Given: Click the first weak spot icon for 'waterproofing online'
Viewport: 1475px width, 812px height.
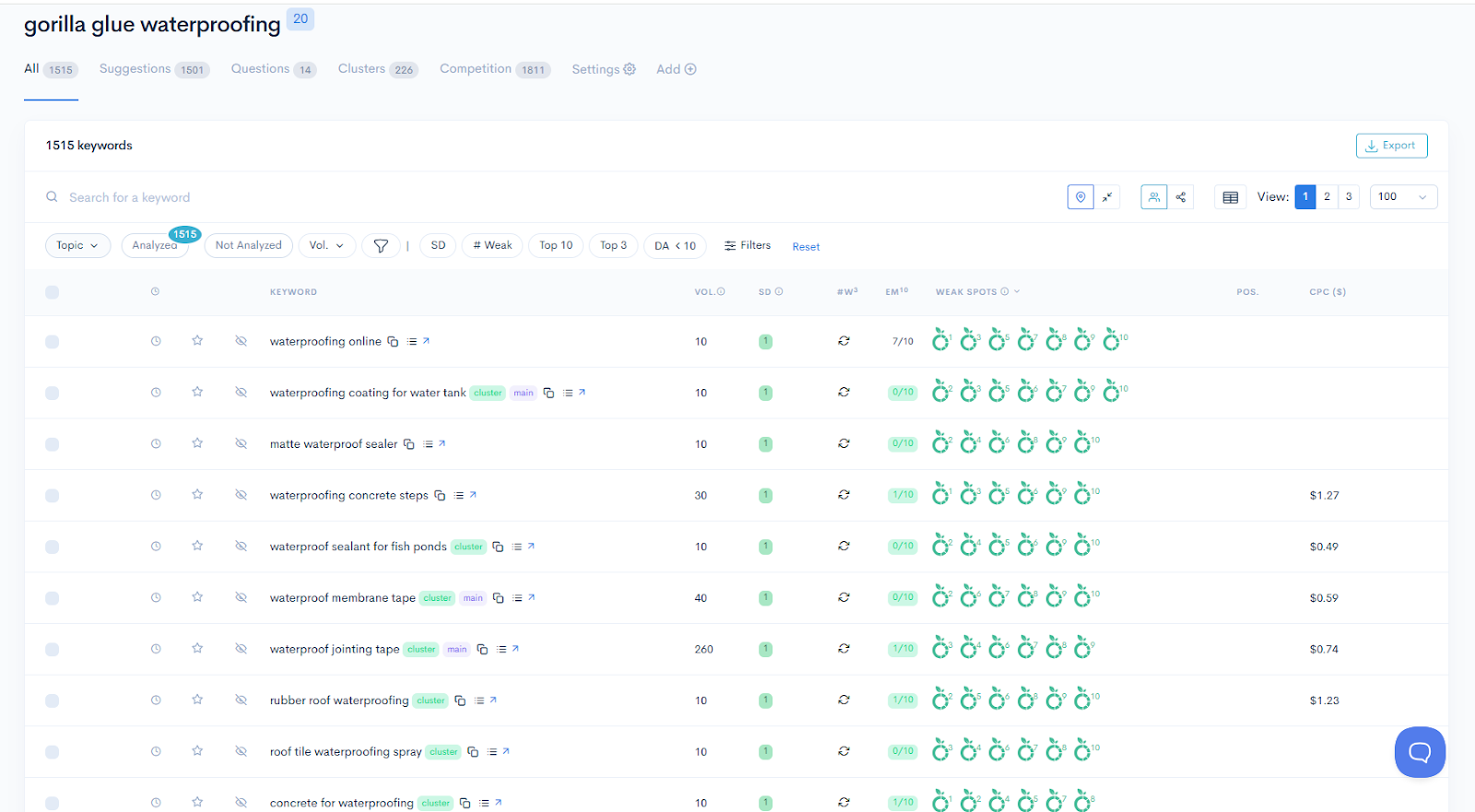Looking at the screenshot, I should [940, 340].
